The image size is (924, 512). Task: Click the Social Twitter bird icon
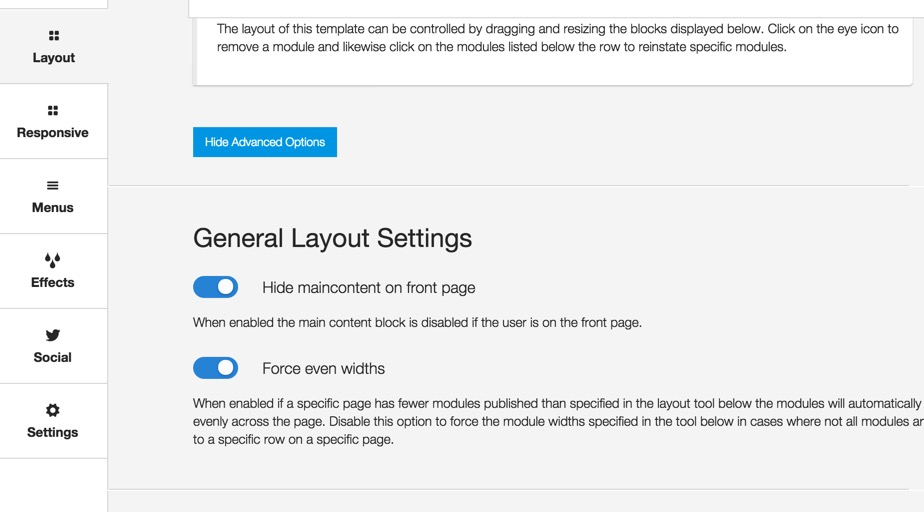(52, 335)
